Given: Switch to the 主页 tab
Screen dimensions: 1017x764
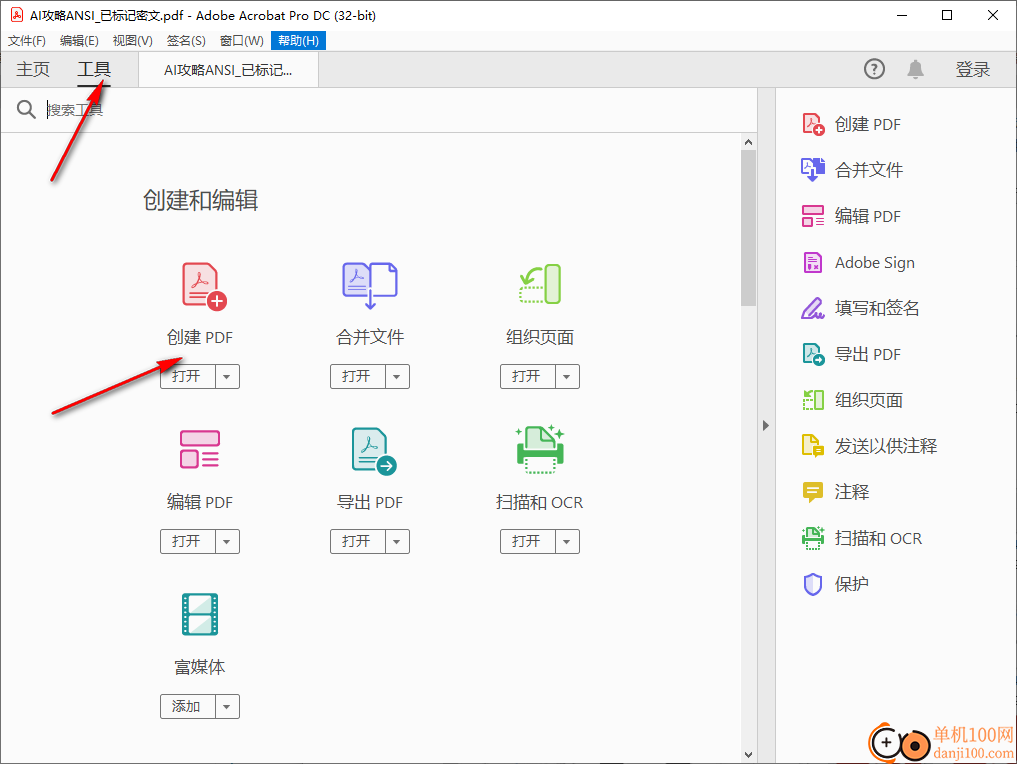Looking at the screenshot, I should [33, 69].
